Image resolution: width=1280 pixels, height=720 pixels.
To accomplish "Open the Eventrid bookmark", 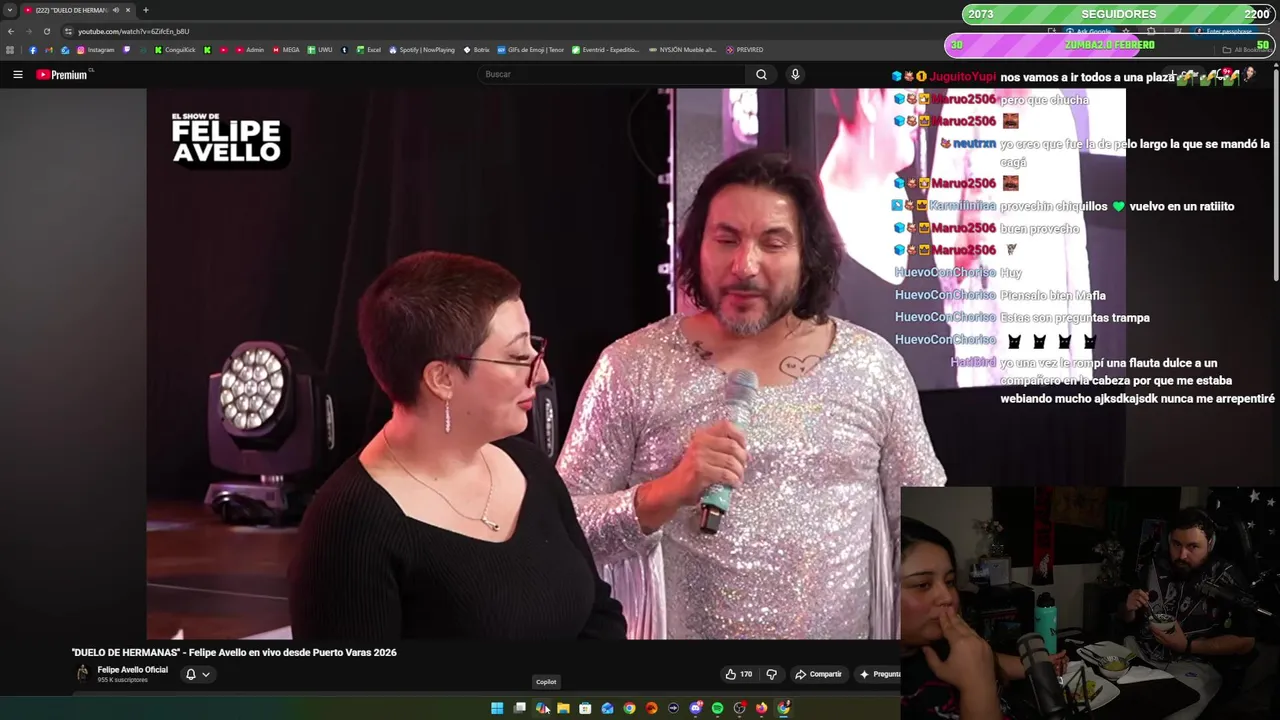I will (x=604, y=50).
